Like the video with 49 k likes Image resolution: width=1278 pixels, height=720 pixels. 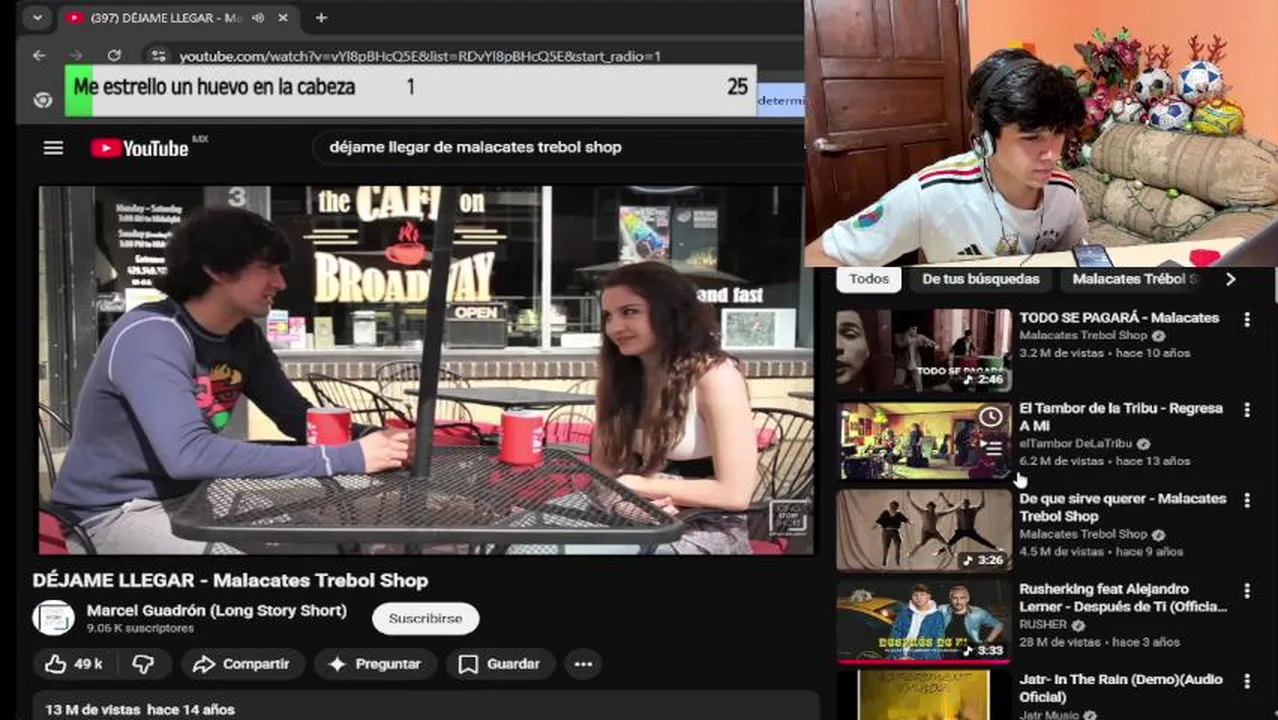click(75, 664)
